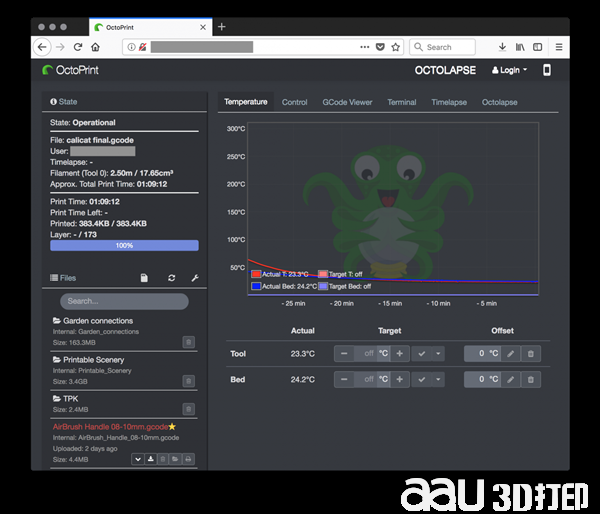Switch to the GCode Viewer tab
The image size is (600, 514).
pyautogui.click(x=347, y=102)
